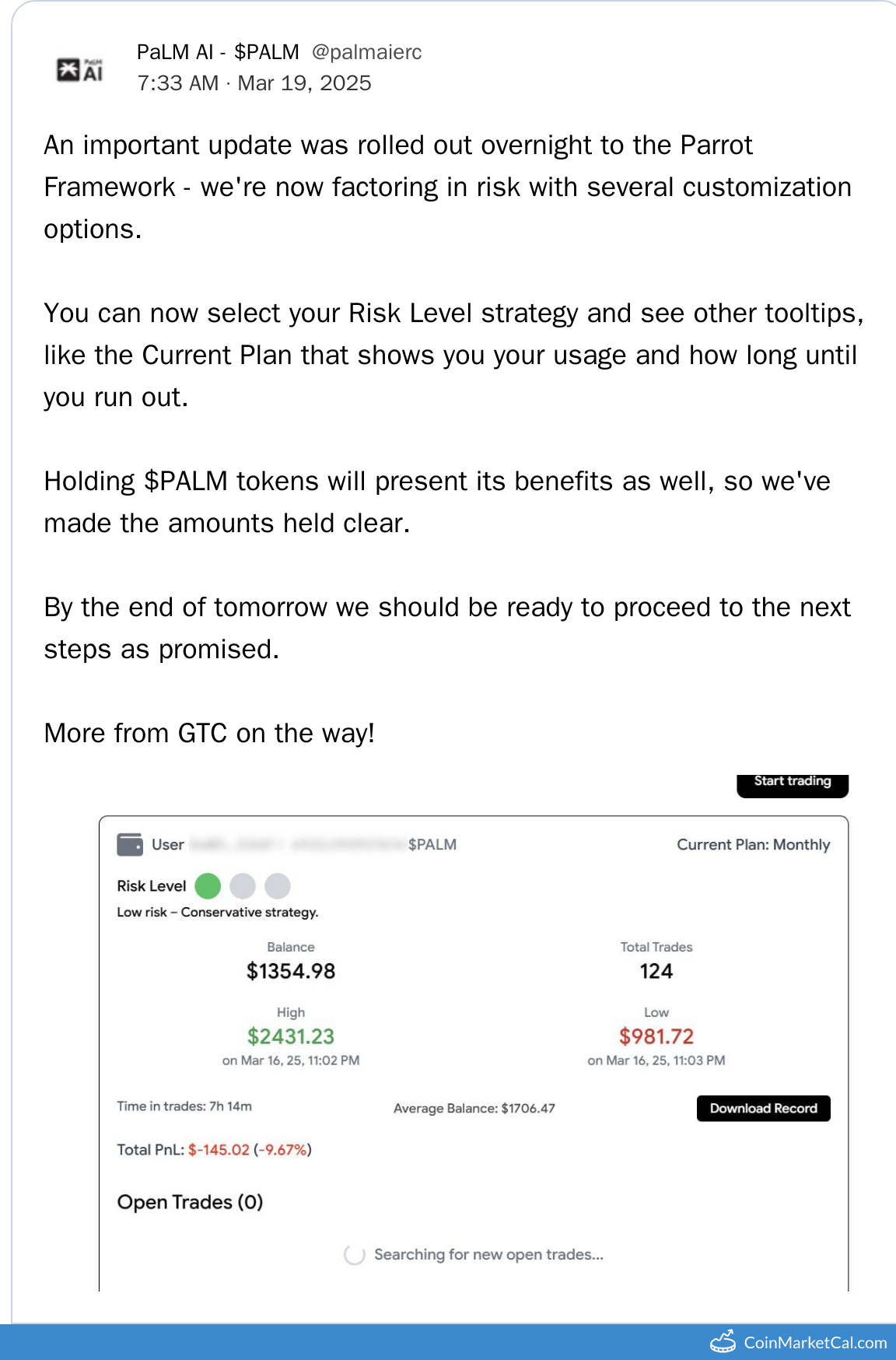Screen dimensions: 896x1360
Task: Click the red $981.72 low value
Action: tap(656, 1036)
